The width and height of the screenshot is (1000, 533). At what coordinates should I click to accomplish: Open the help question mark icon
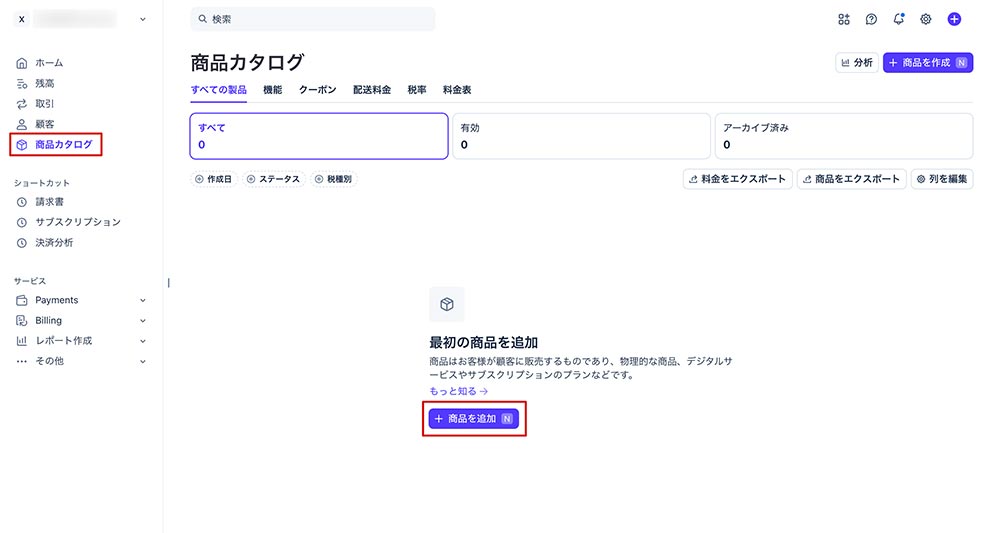click(871, 19)
